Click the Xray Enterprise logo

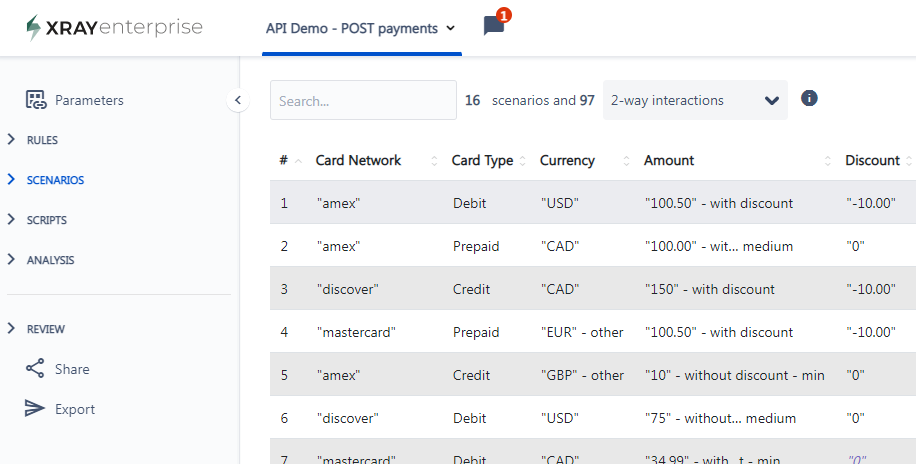click(114, 27)
